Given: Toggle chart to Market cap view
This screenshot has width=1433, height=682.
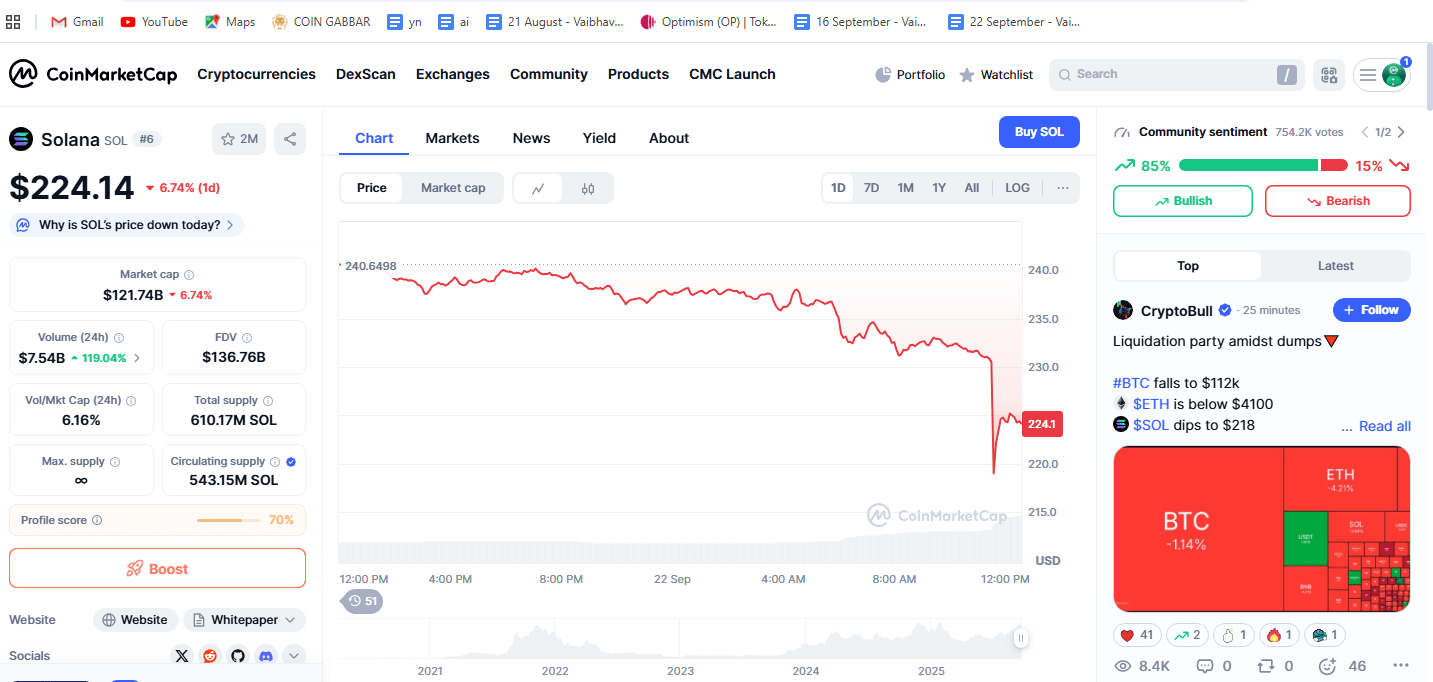Looking at the screenshot, I should (453, 188).
